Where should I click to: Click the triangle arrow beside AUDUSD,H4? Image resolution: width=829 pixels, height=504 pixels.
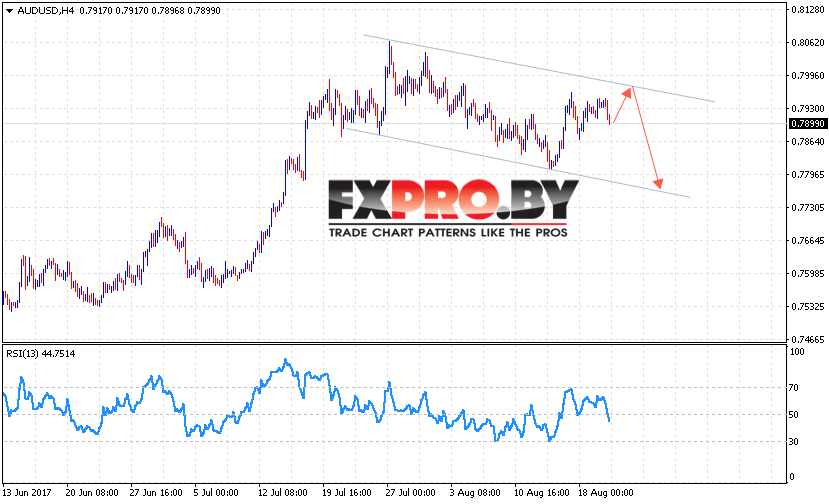(9, 11)
